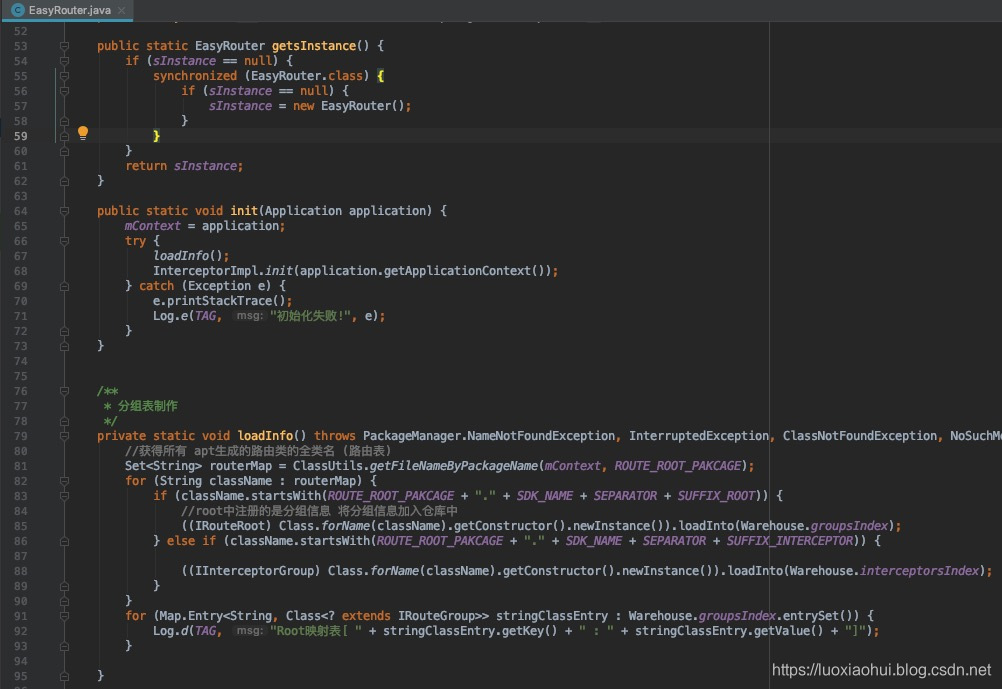Click the yellow lightbulb intention icon
This screenshot has height=689, width=1002.
83,133
